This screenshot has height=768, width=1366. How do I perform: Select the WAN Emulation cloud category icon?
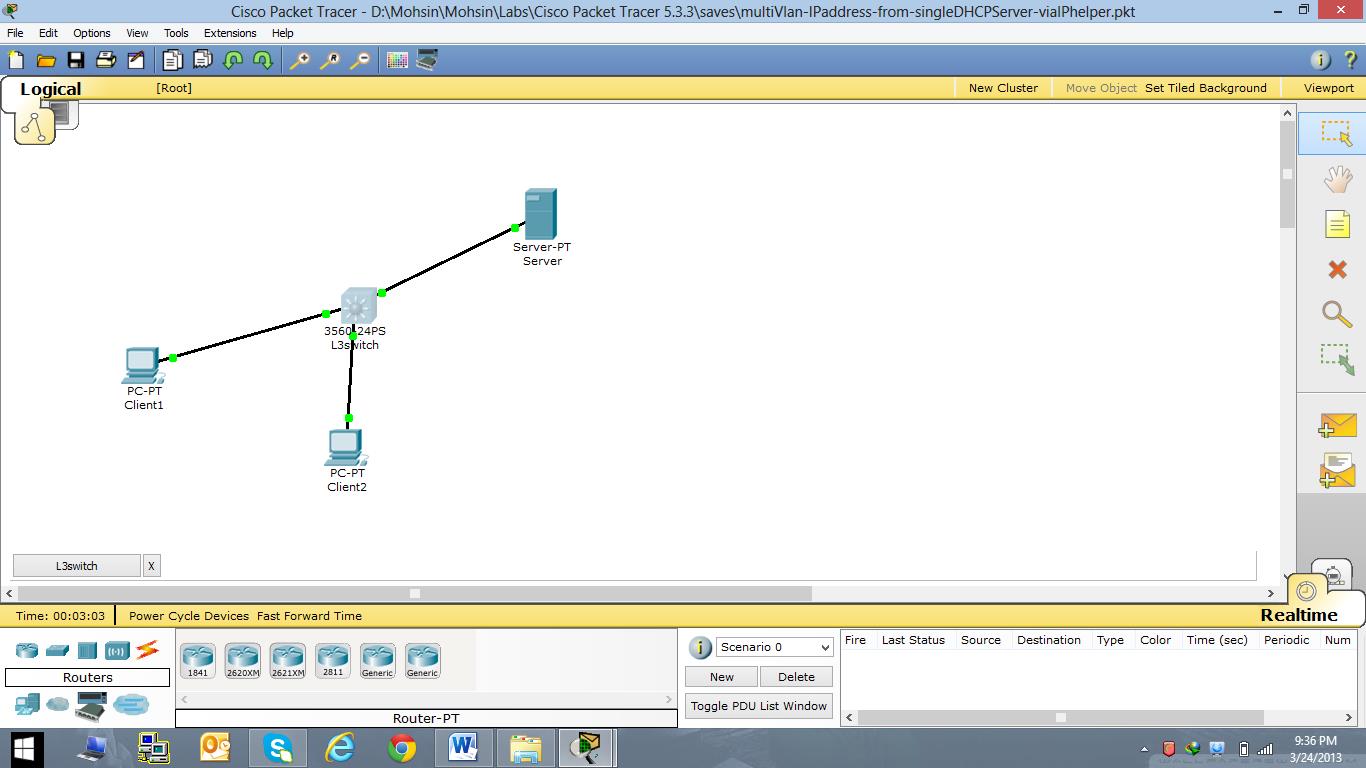(x=58, y=704)
